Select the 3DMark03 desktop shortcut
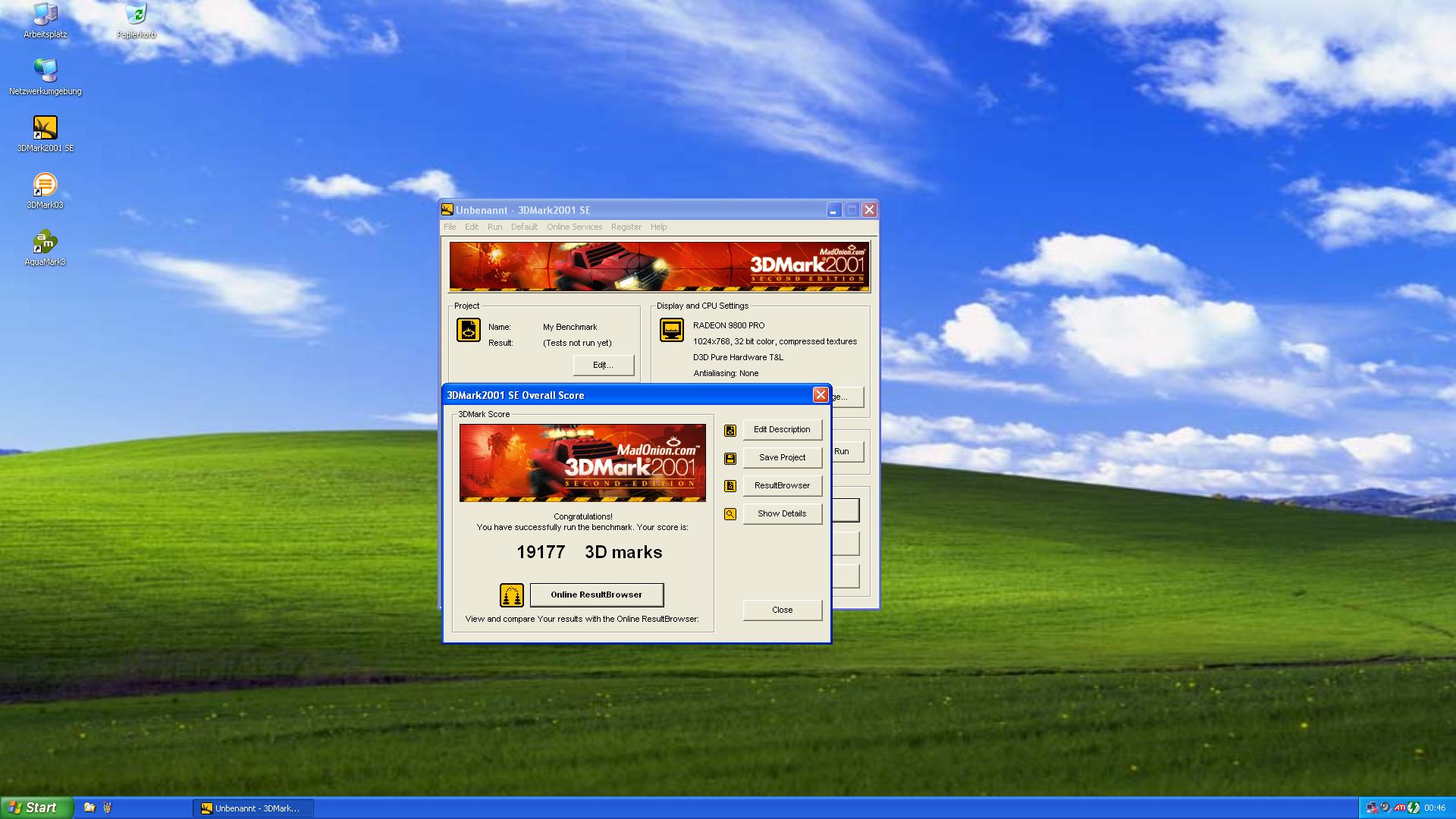Viewport: 1456px width, 819px height. coord(45,191)
